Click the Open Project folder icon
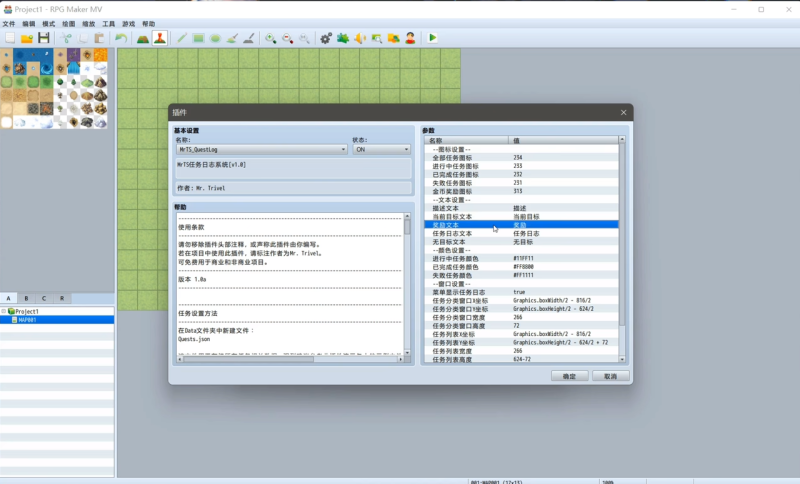The image size is (800, 484). 27,38
